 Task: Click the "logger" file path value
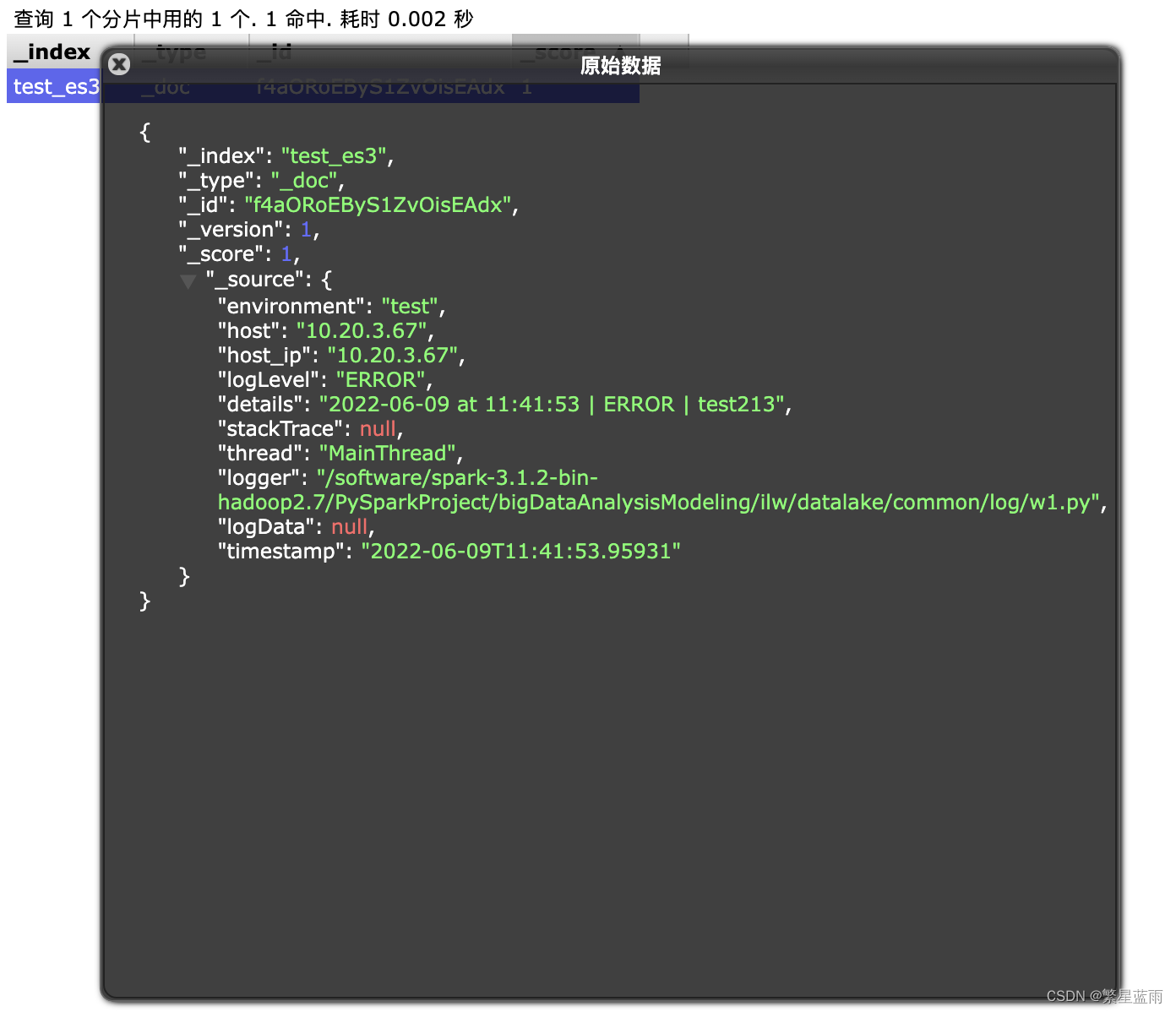(x=659, y=490)
